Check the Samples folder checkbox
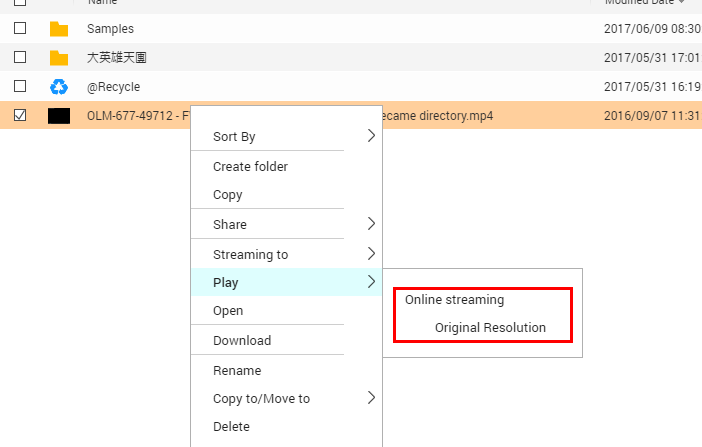 coord(20,29)
